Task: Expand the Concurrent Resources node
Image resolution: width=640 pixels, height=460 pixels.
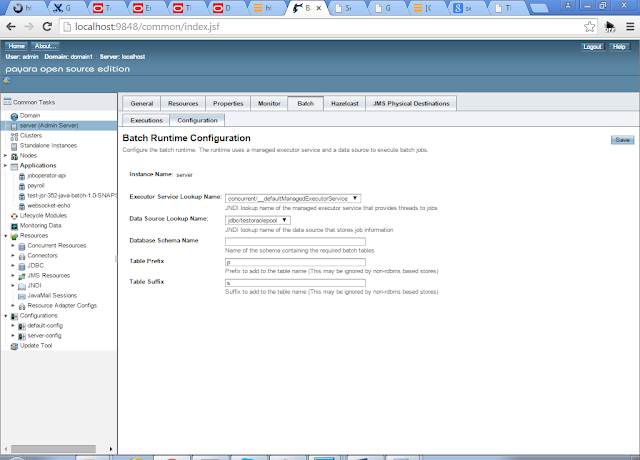Action: coord(13,245)
